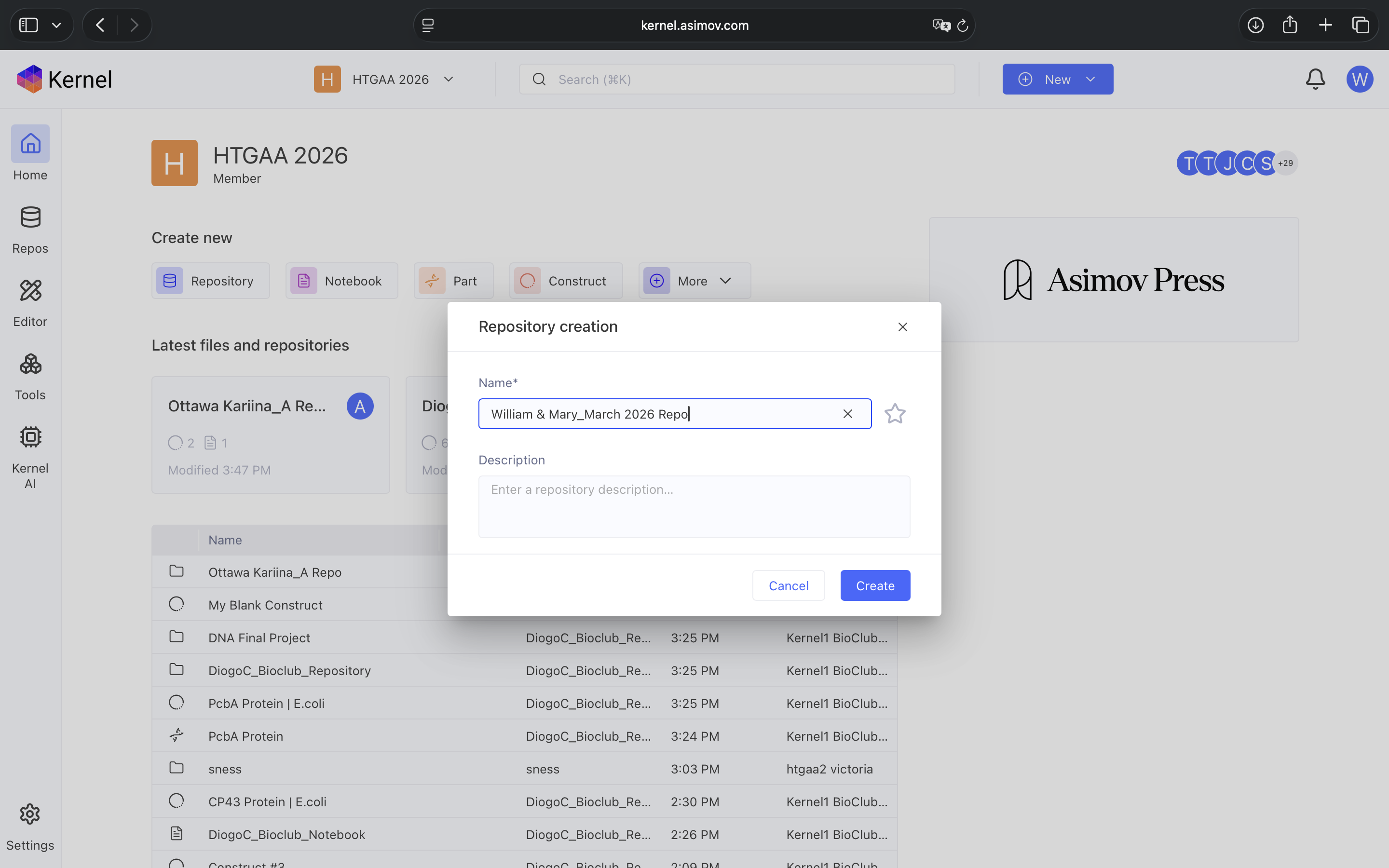Open the Repos sidebar section
1389x868 pixels.
[30, 230]
